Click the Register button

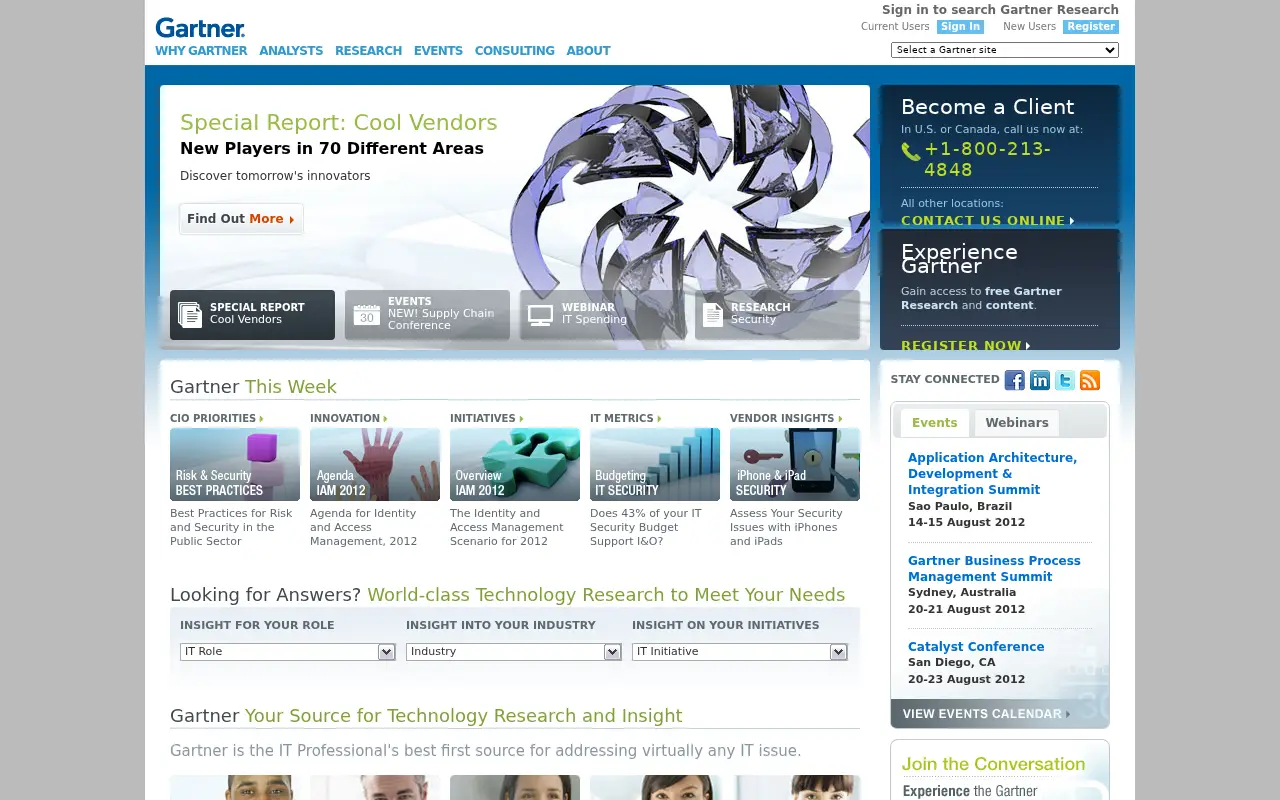(x=1091, y=27)
